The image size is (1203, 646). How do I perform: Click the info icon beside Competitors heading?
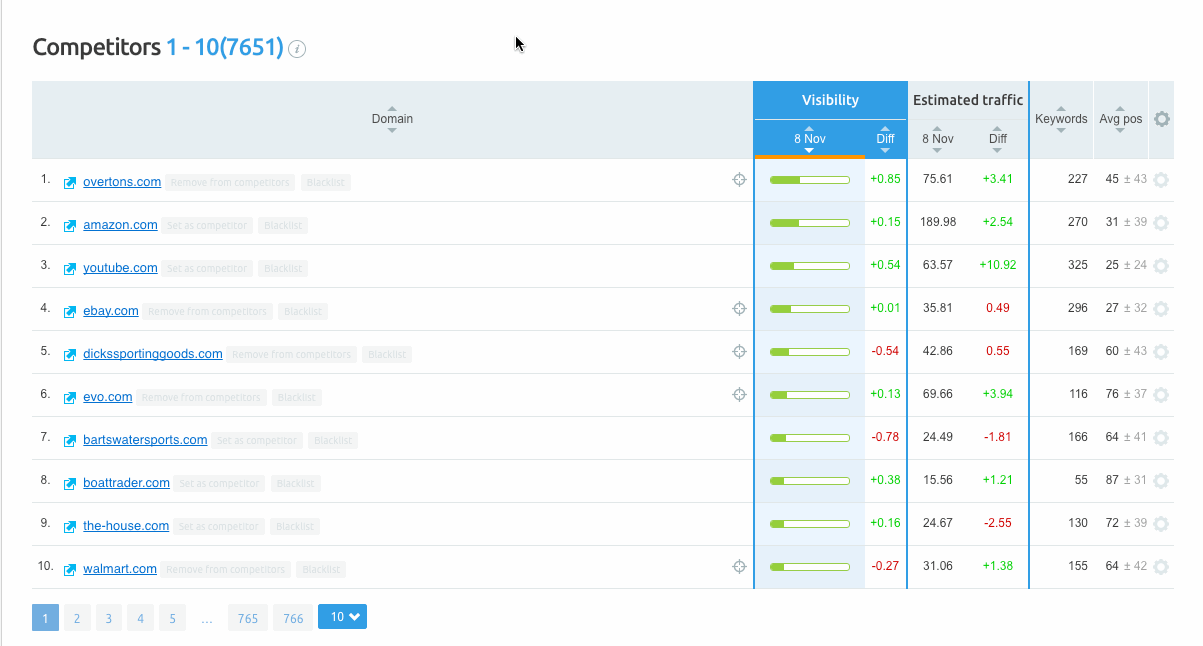click(296, 49)
